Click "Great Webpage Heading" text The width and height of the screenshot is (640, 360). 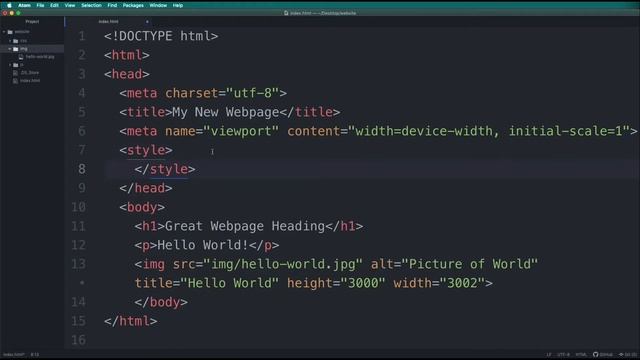click(245, 226)
